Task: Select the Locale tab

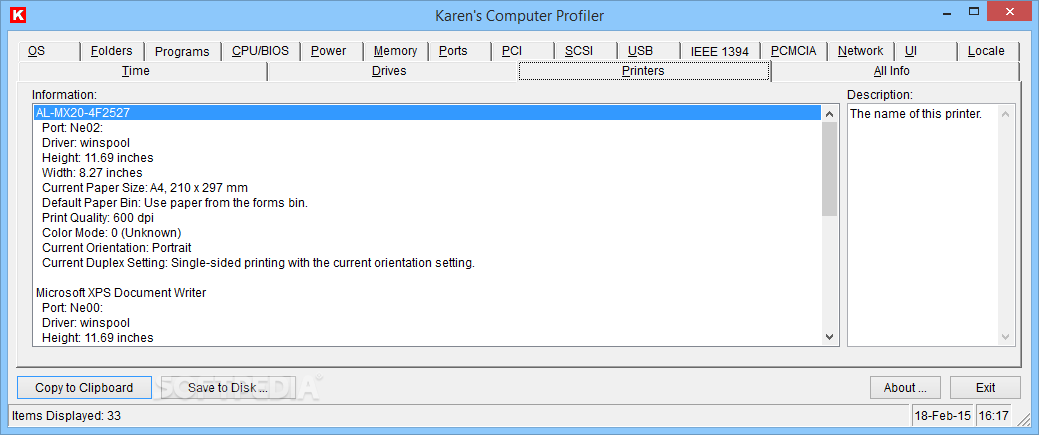Action: pyautogui.click(x=988, y=51)
